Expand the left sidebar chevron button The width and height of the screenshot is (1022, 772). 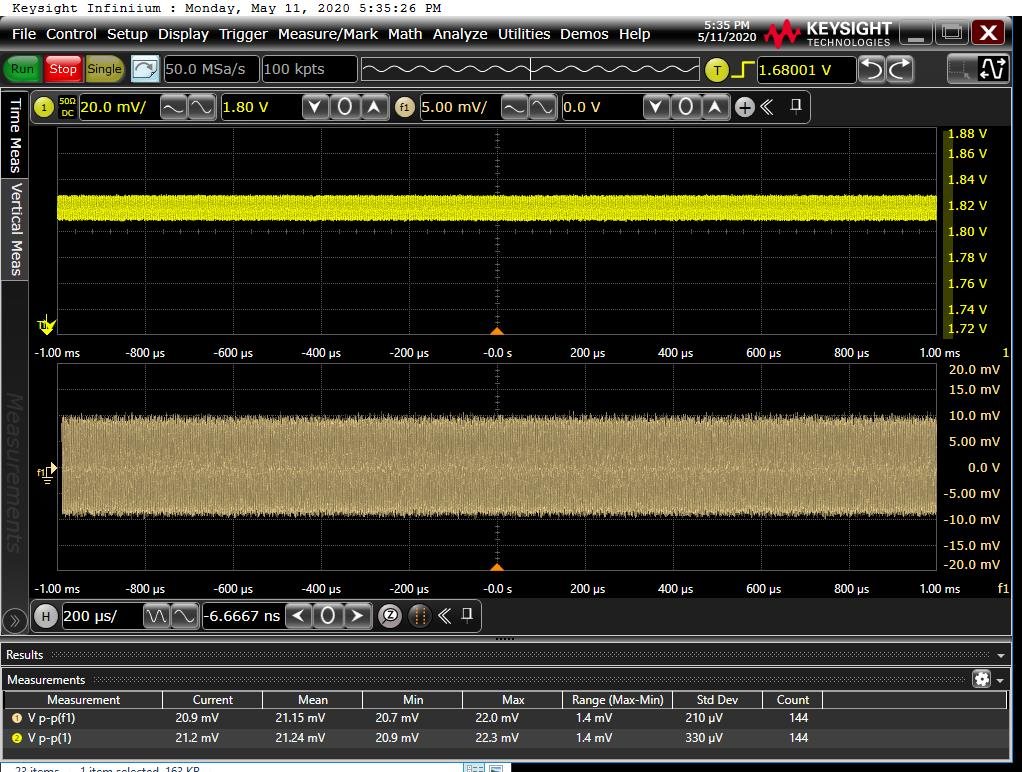coord(14,619)
